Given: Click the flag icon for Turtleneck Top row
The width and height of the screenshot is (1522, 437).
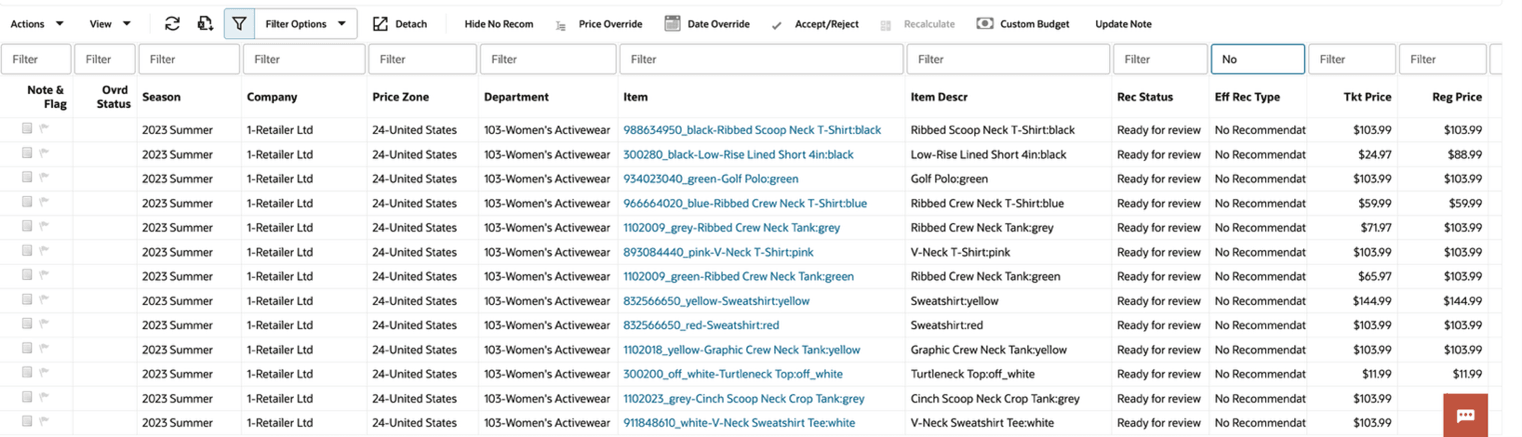Looking at the screenshot, I should point(44,373).
